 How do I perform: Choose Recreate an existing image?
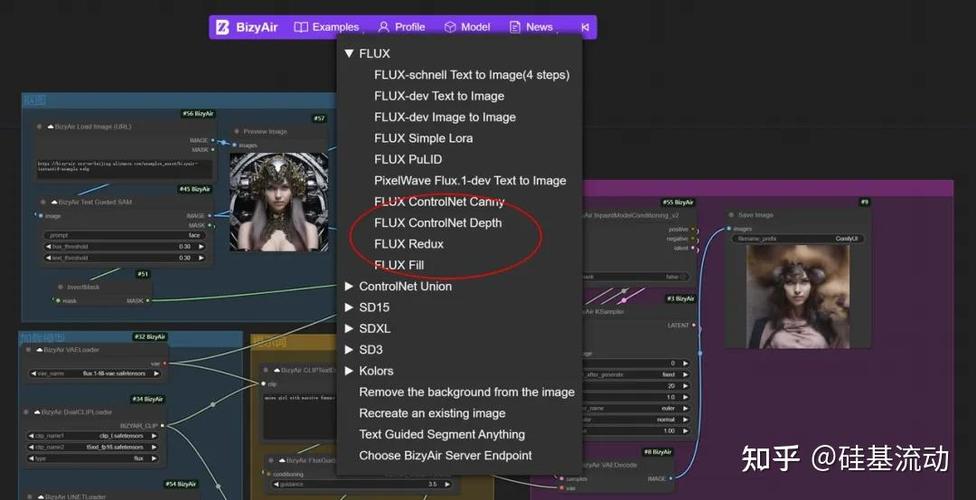pyautogui.click(x=432, y=413)
